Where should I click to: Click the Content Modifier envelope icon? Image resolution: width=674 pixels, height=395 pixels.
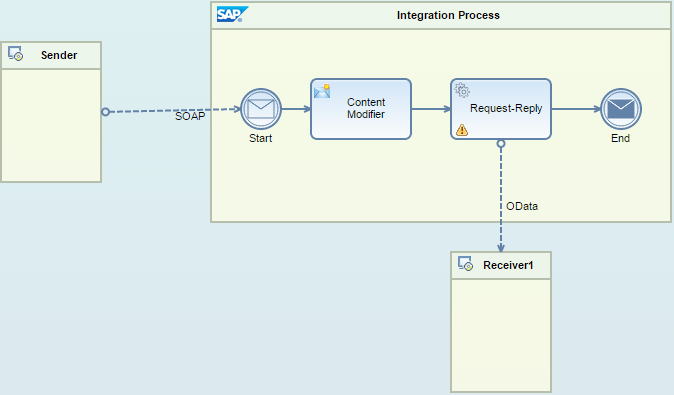322,91
